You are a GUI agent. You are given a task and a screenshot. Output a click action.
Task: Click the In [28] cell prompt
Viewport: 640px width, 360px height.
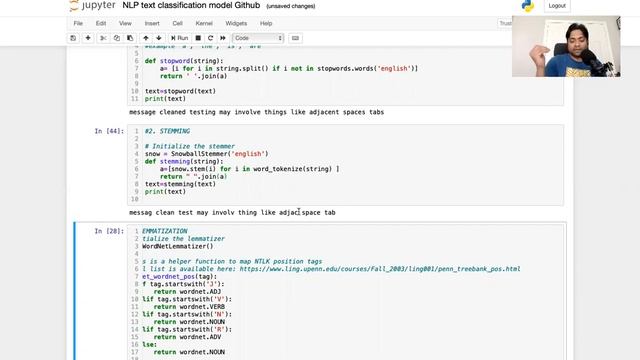click(x=109, y=231)
